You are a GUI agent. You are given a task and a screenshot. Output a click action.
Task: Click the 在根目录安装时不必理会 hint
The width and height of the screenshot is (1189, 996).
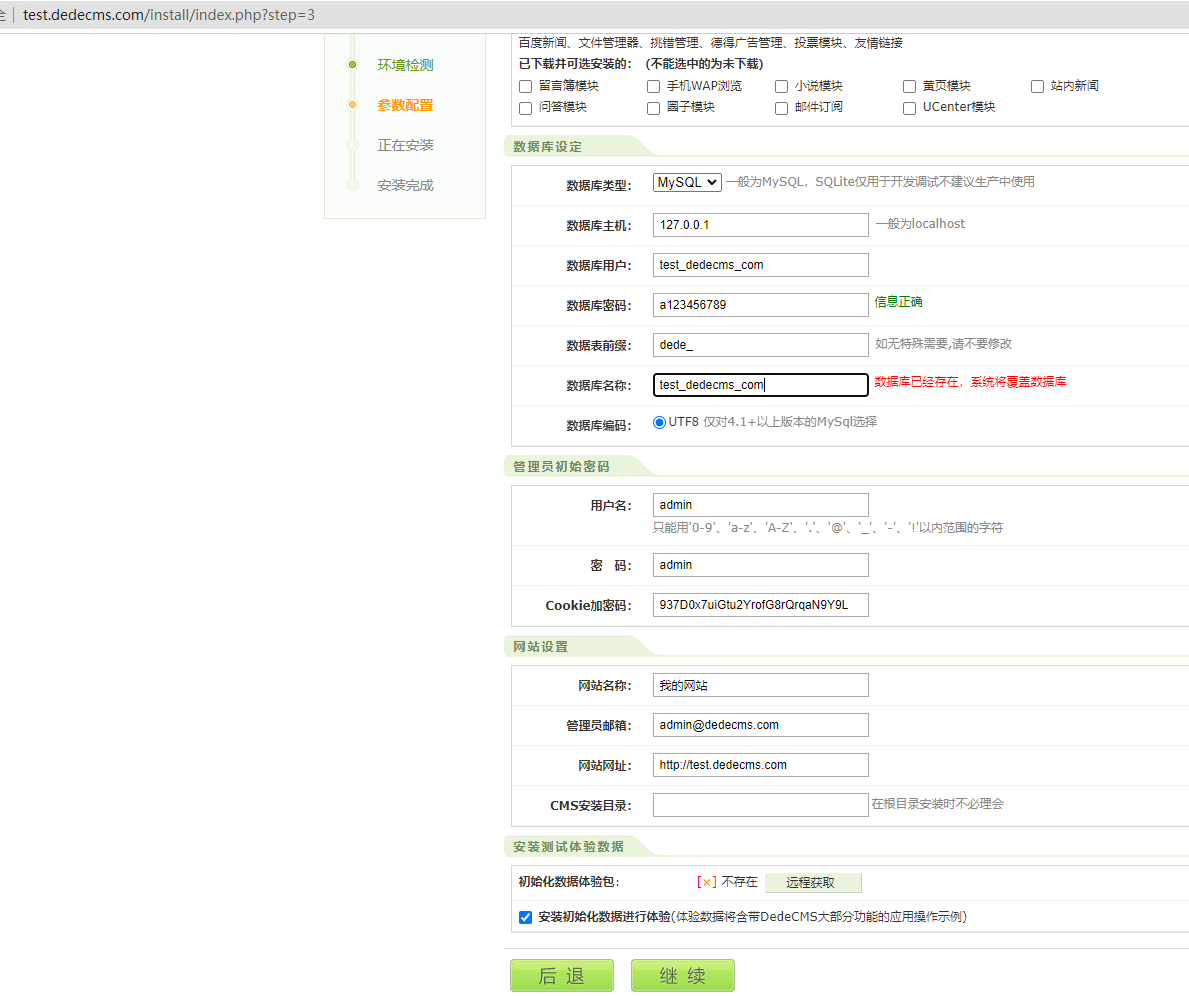[x=937, y=804]
